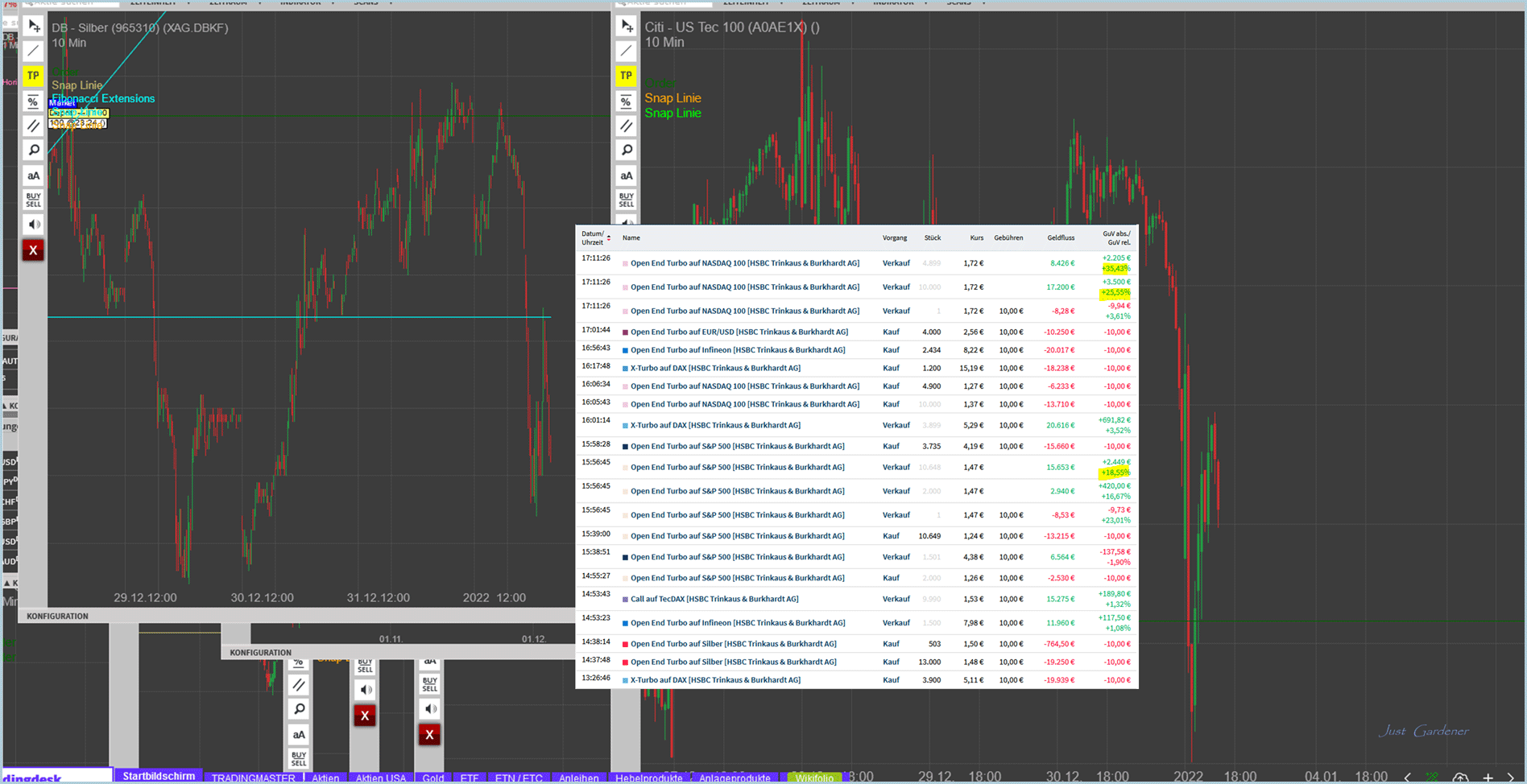Activate the magnifier zoom tool in US Tec chart
1527x784 pixels.
pos(626,151)
